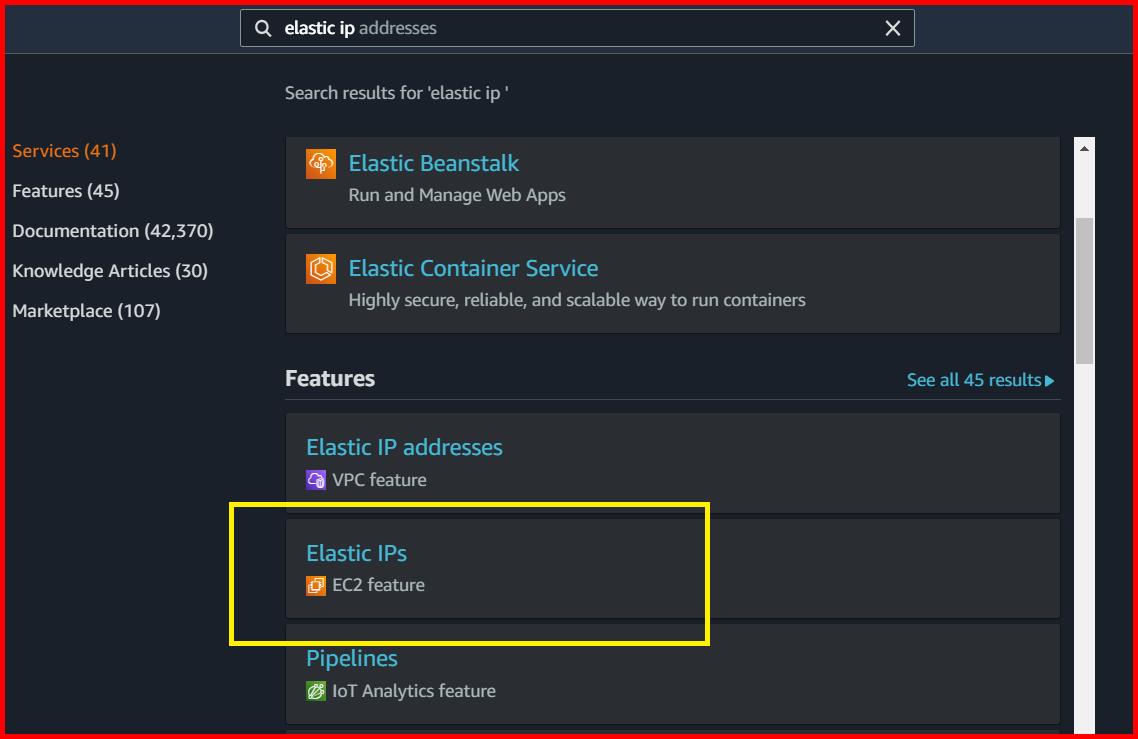Open Marketplace (107) results
1138x739 pixels.
tap(86, 310)
